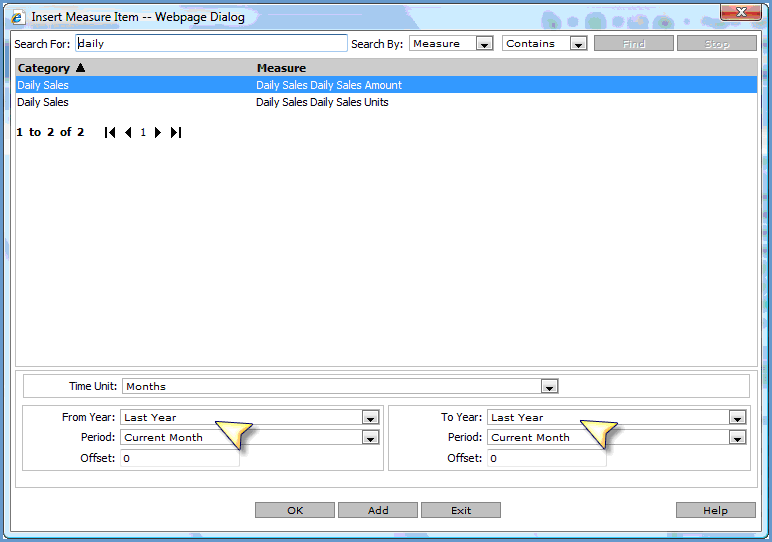Expand the From Period Current Month dropdown
This screenshot has height=542, width=772.
(370, 438)
